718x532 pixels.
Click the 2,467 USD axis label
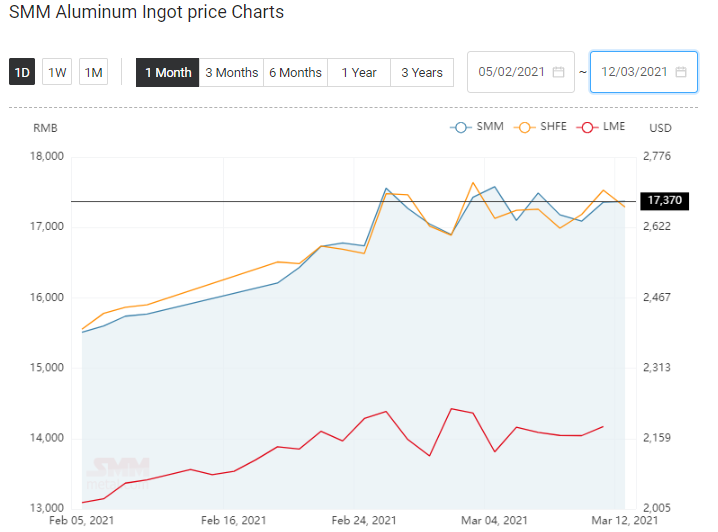(x=657, y=297)
